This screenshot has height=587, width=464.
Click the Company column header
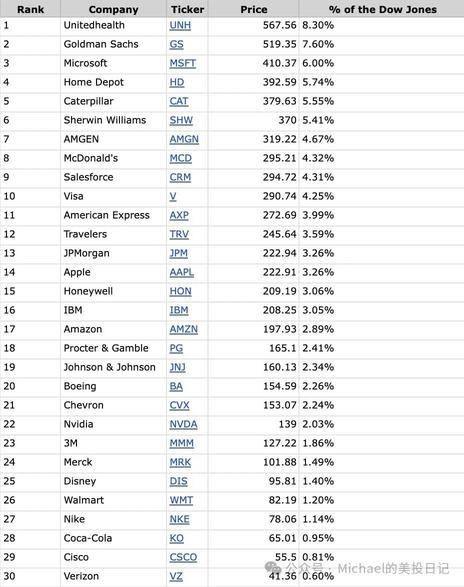pyautogui.click(x=113, y=9)
